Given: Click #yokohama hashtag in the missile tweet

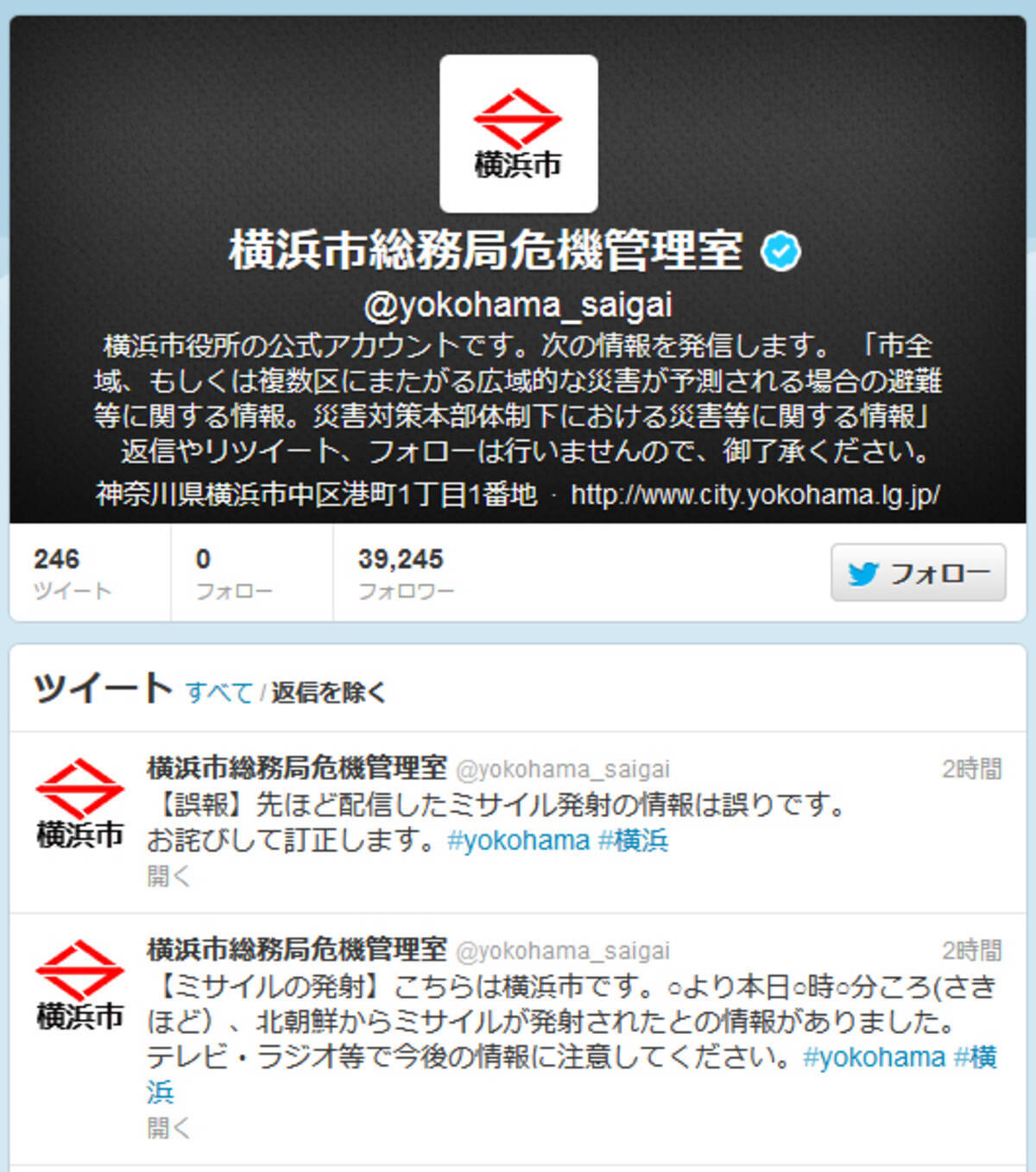Looking at the screenshot, I should pyautogui.click(x=874, y=1057).
